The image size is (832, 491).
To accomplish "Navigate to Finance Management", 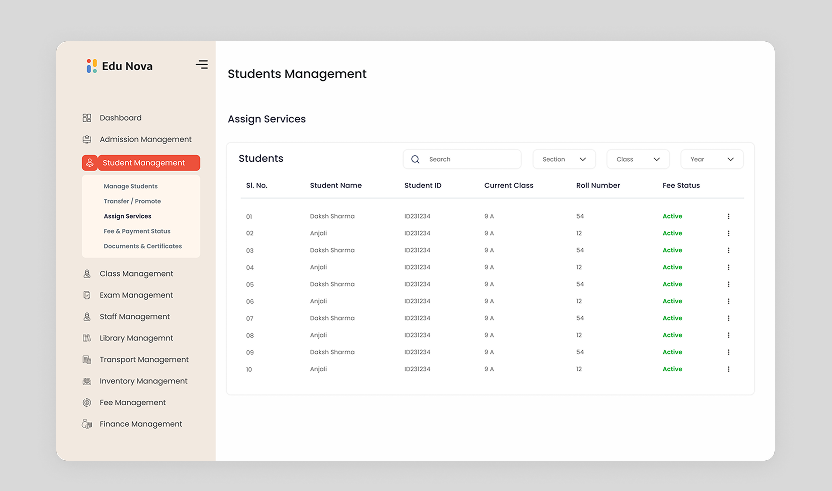I will (141, 424).
